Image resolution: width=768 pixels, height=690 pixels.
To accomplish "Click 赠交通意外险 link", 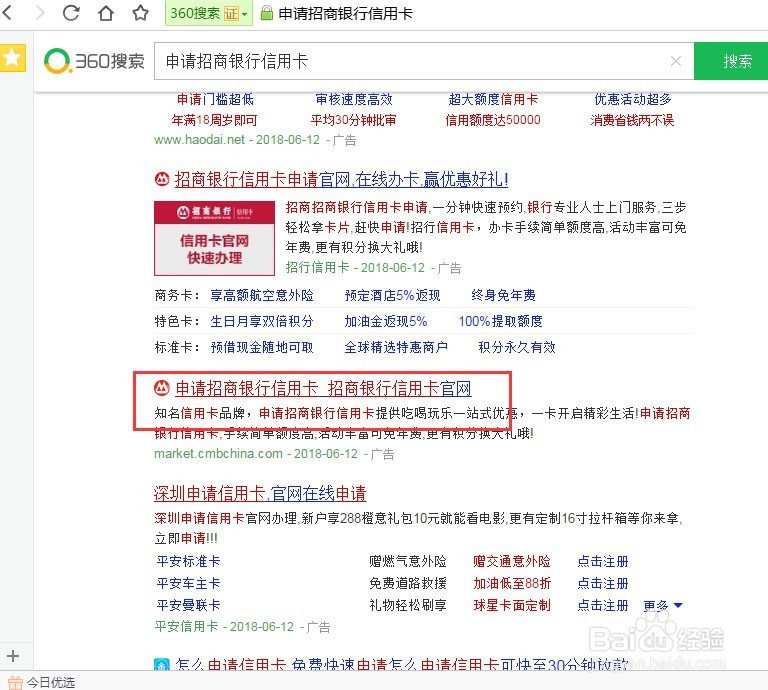I will click(x=511, y=561).
